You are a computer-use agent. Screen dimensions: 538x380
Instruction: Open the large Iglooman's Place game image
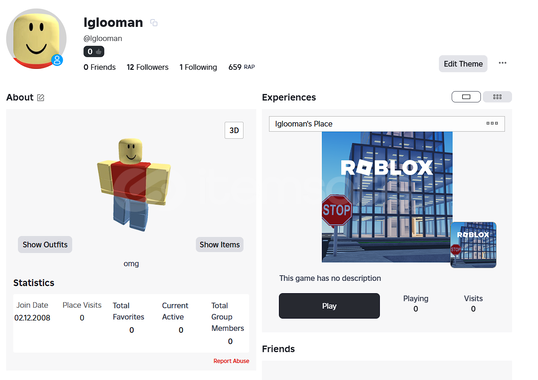387,197
